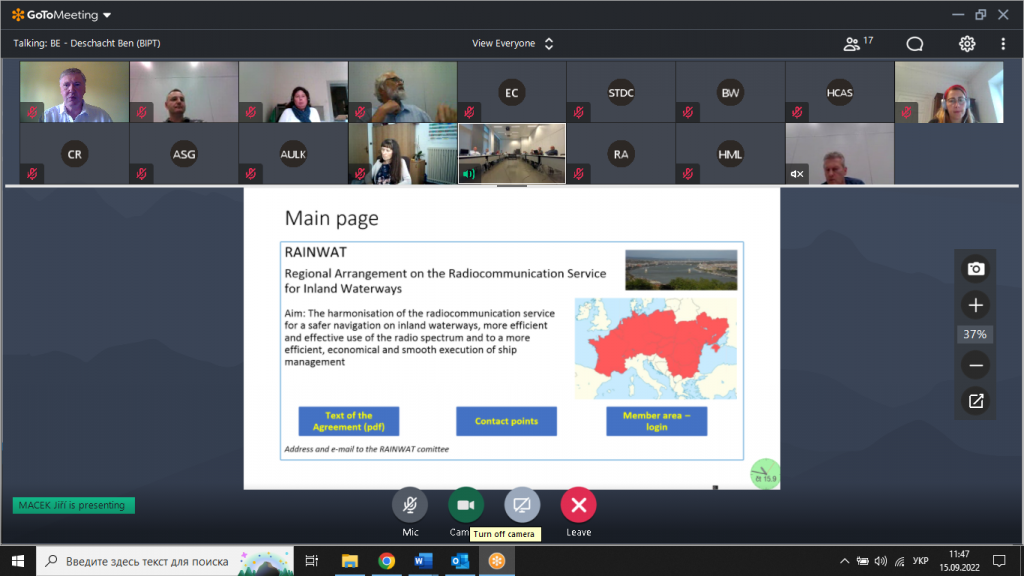The image size is (1024, 576).
Task: Open Google Chrome from the taskbar
Action: point(387,561)
